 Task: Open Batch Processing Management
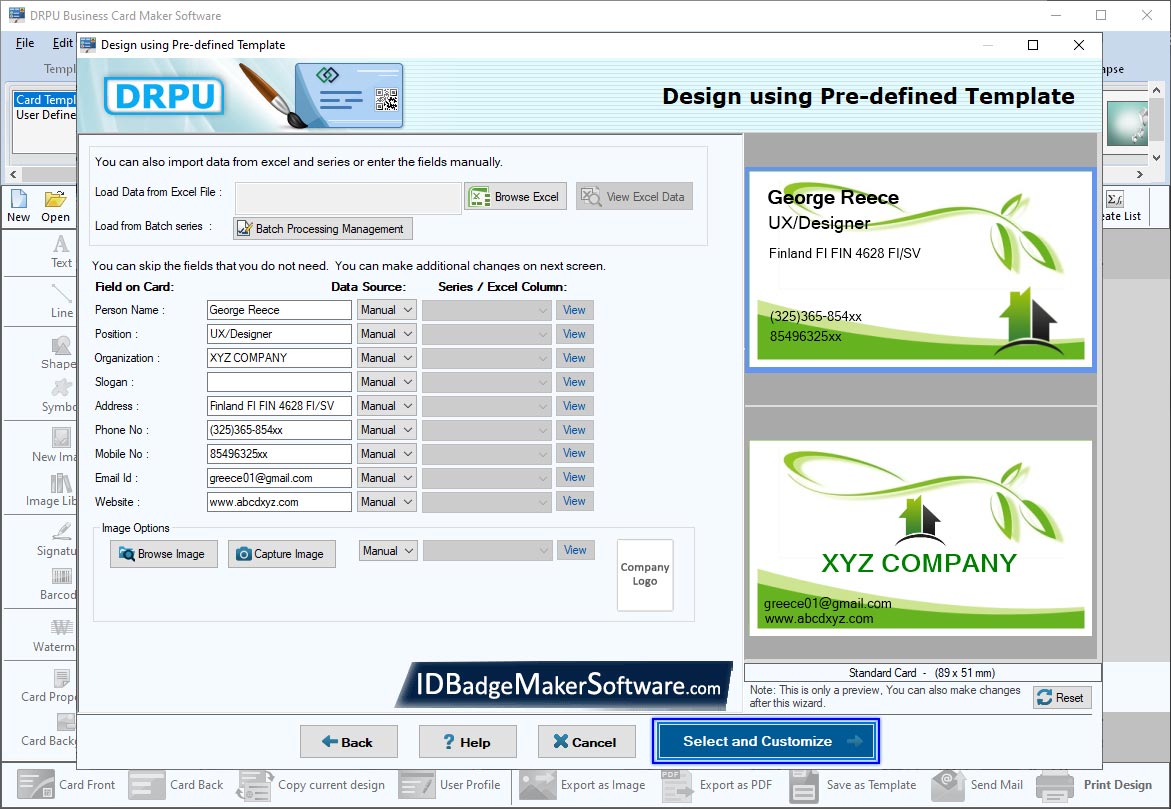tap(322, 229)
